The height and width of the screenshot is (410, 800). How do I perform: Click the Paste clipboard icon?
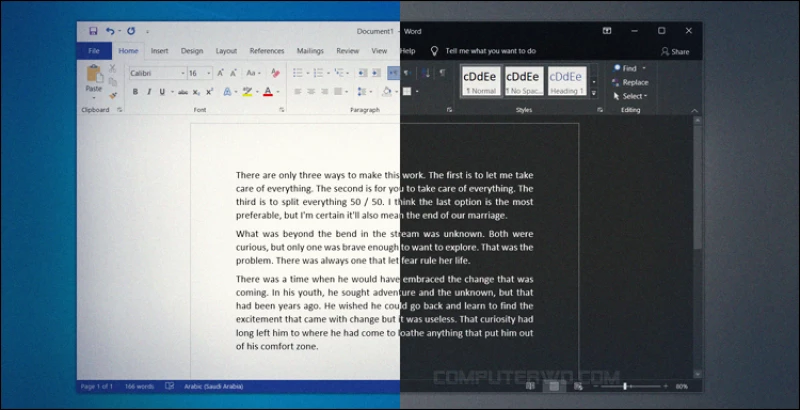(94, 73)
